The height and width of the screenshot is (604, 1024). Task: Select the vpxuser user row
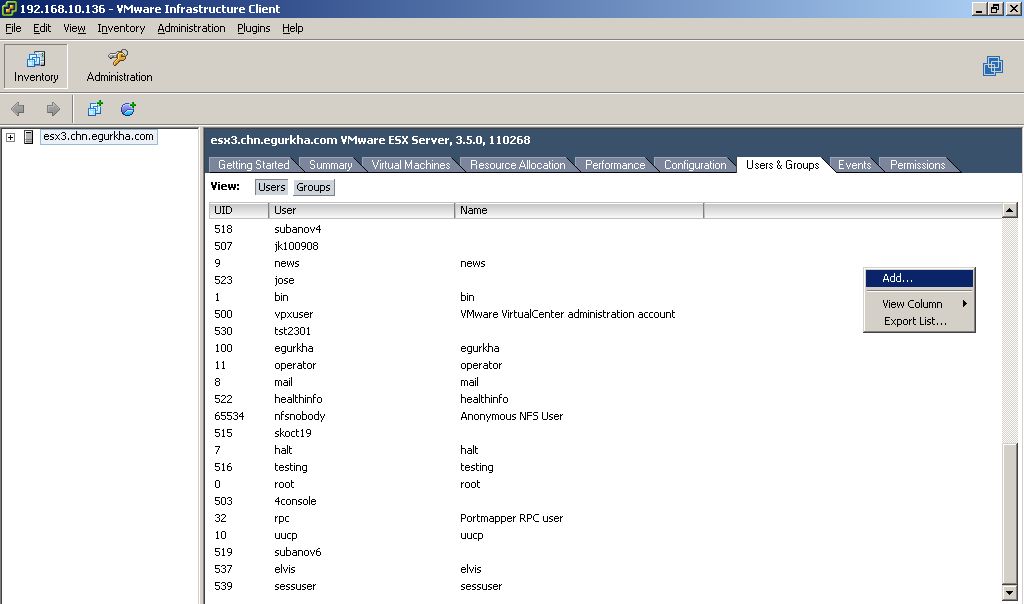(x=605, y=314)
